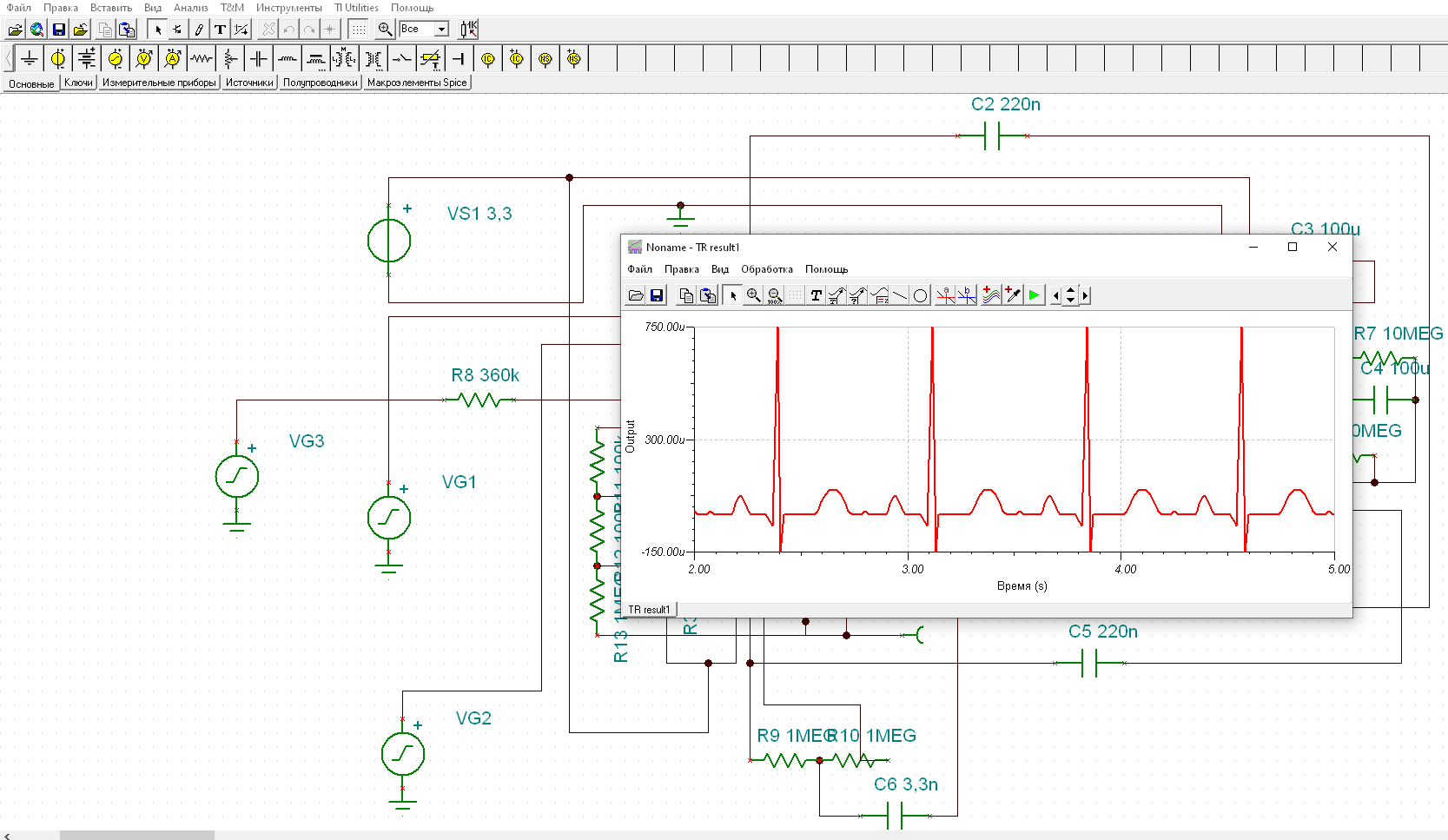Activate cursor B on the graph
This screenshot has width=1448, height=840.
(967, 295)
